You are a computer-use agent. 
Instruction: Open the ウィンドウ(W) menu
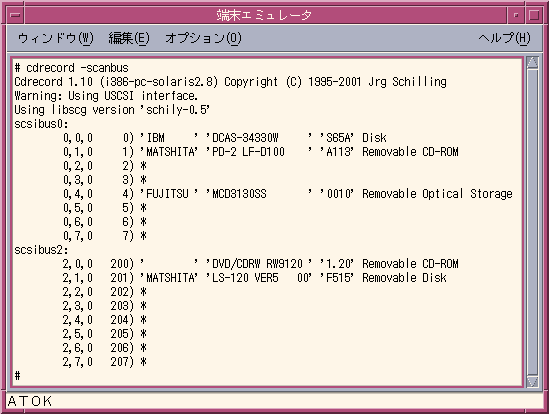coord(56,38)
